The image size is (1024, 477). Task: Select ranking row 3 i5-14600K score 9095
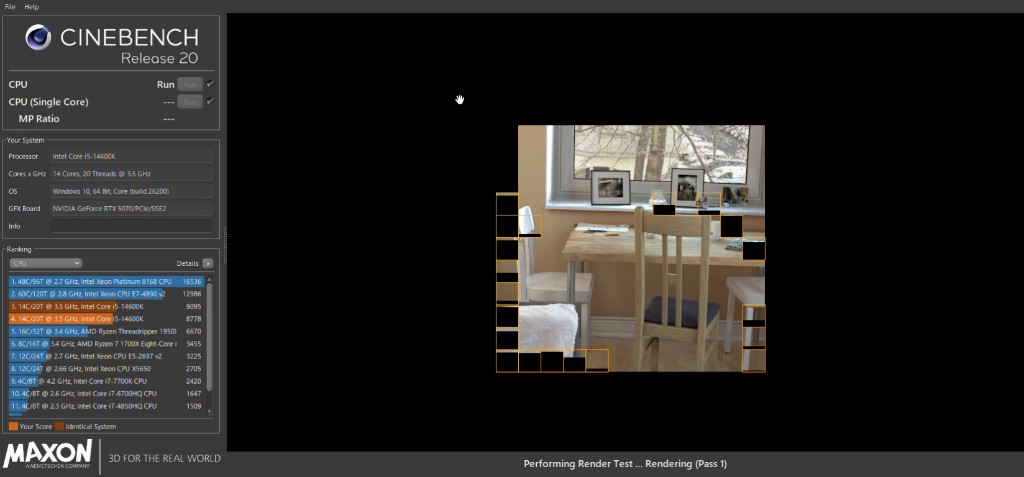tap(106, 306)
